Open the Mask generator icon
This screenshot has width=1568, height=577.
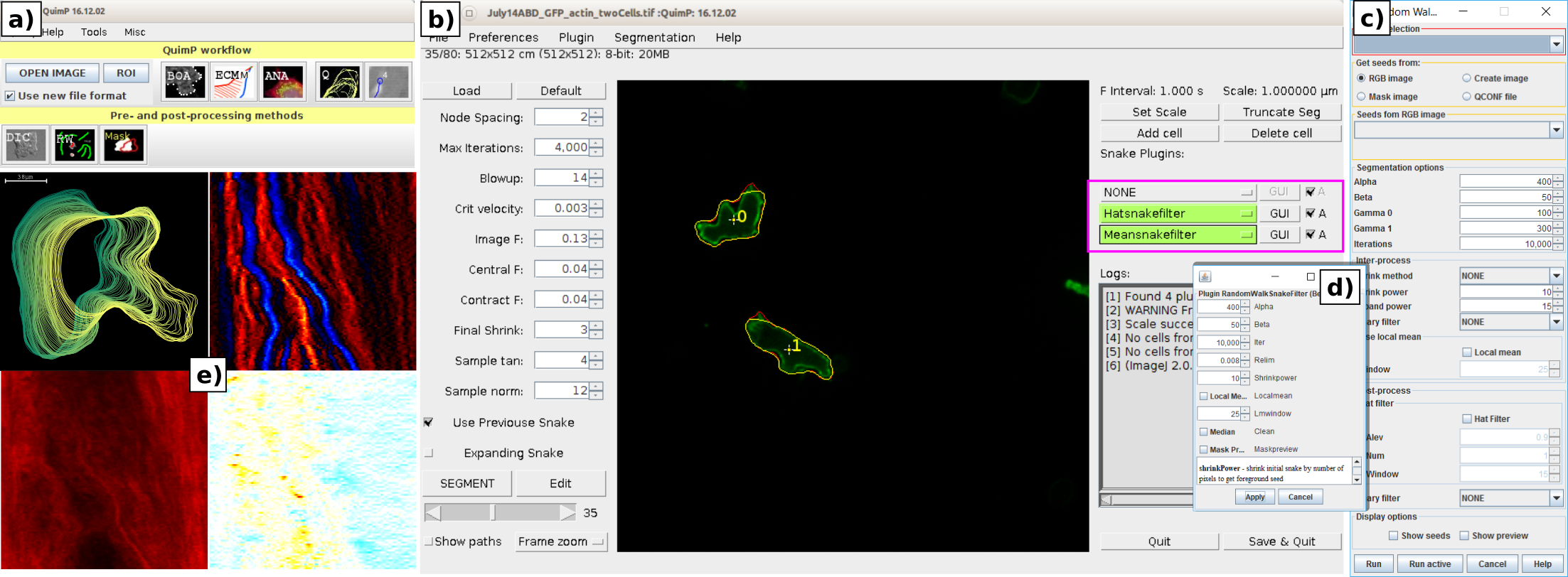[x=124, y=145]
